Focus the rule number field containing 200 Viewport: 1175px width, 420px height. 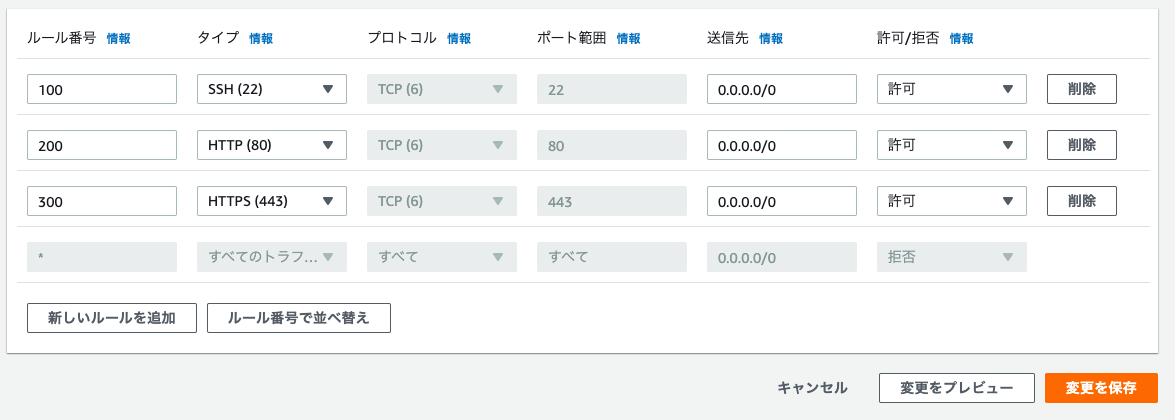[x=102, y=145]
